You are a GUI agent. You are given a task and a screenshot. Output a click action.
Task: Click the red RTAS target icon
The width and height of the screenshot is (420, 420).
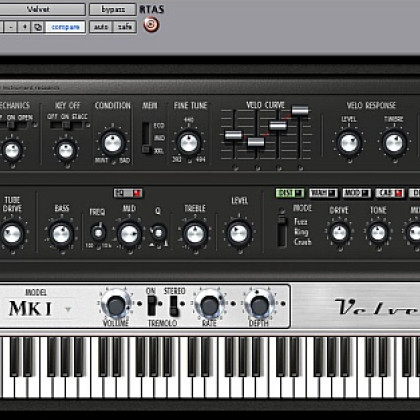tap(151, 25)
